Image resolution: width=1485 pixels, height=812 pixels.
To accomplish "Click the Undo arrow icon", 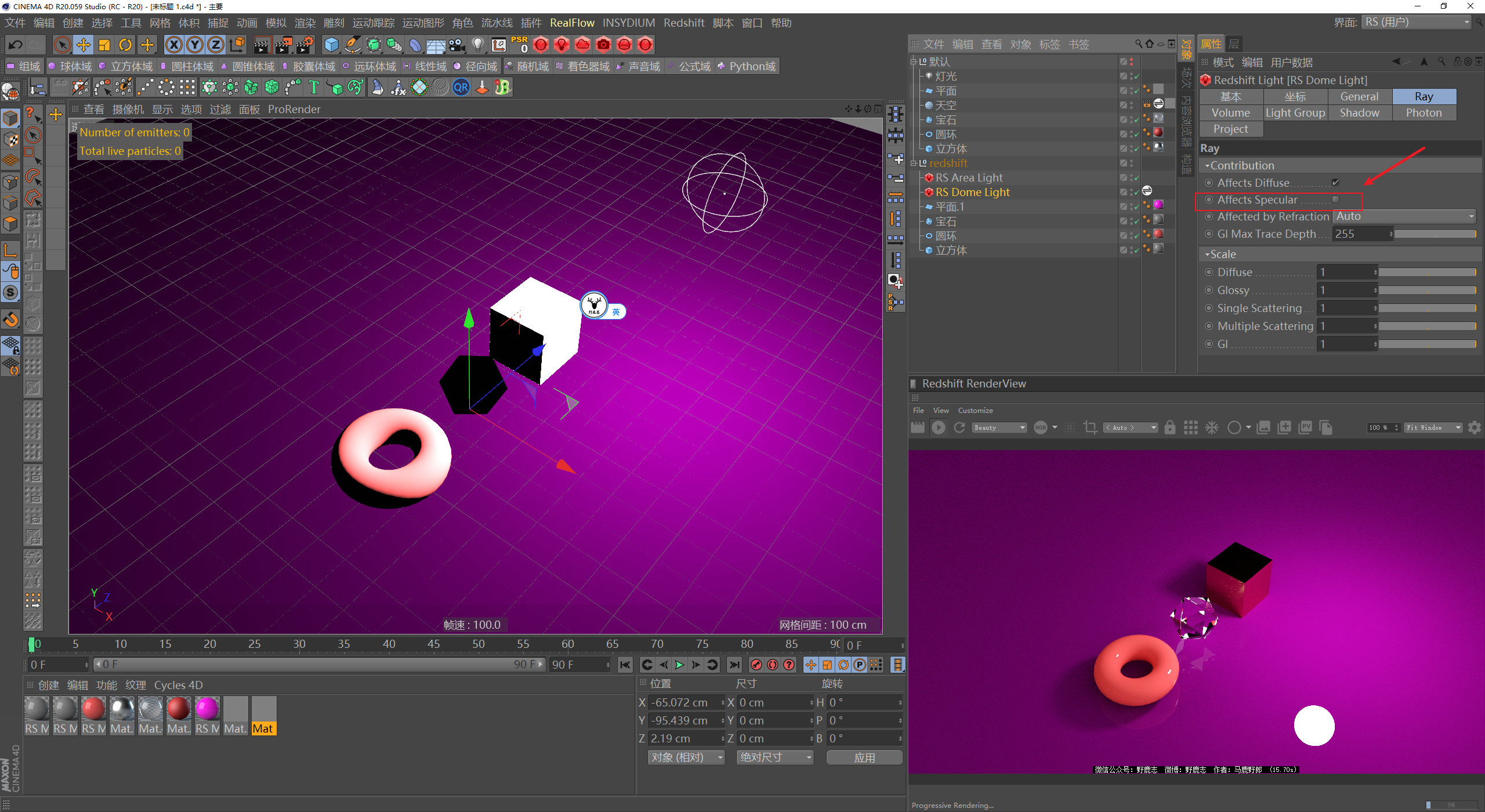I will coord(15,45).
